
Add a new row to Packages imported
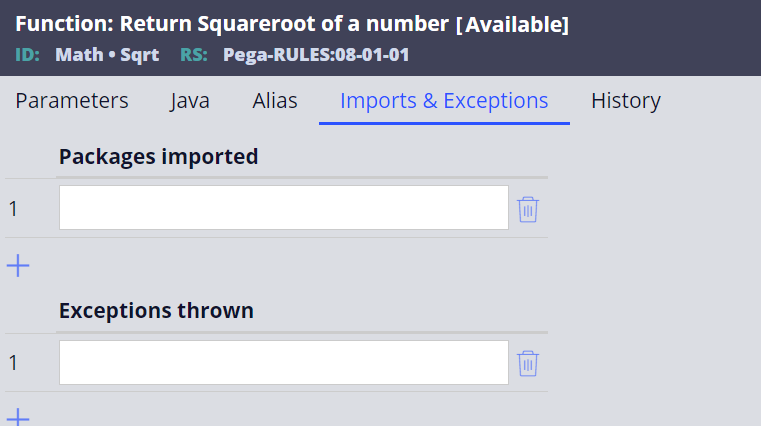click(x=18, y=266)
